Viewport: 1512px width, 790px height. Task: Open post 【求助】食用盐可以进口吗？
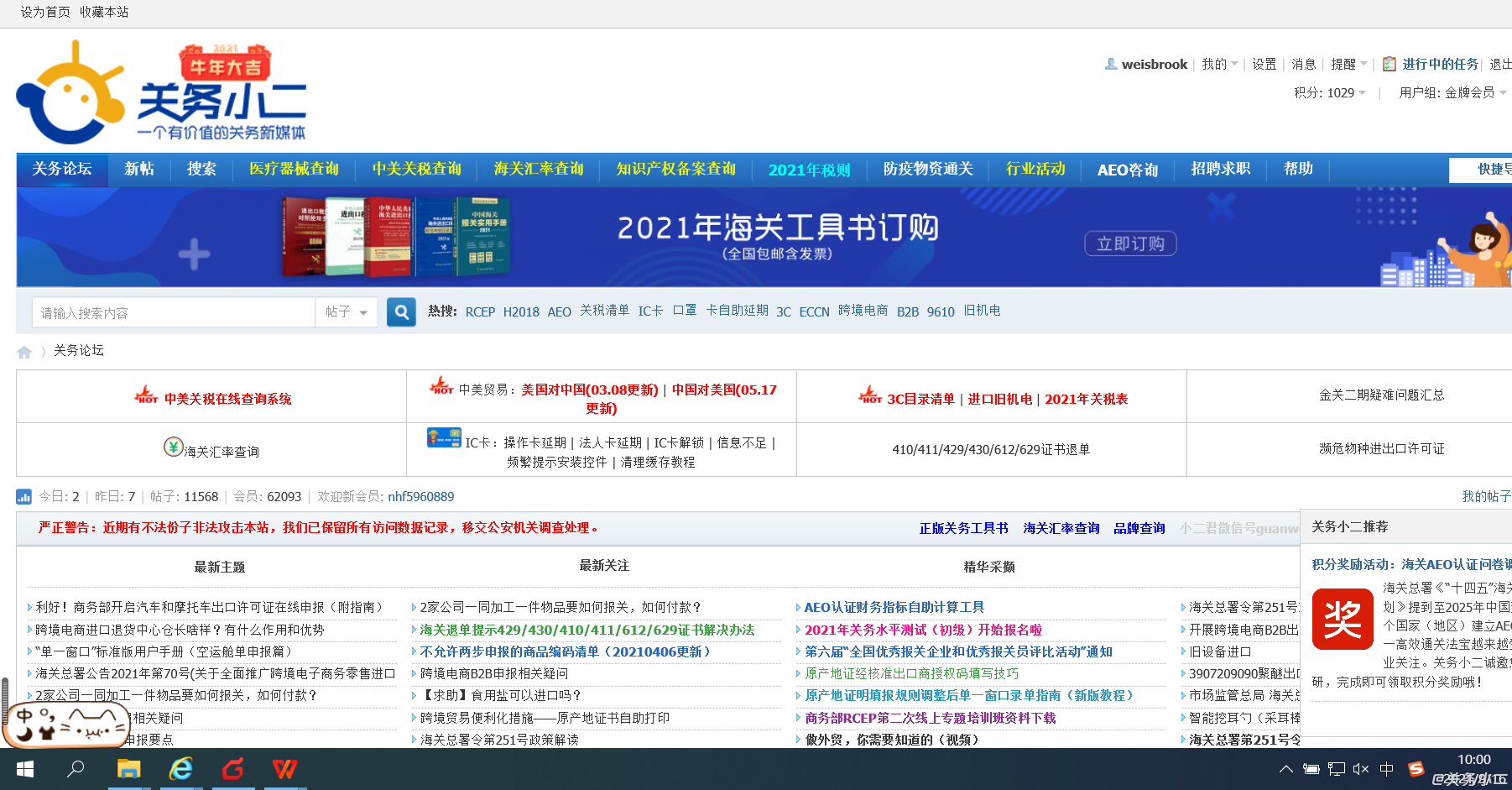click(x=501, y=695)
